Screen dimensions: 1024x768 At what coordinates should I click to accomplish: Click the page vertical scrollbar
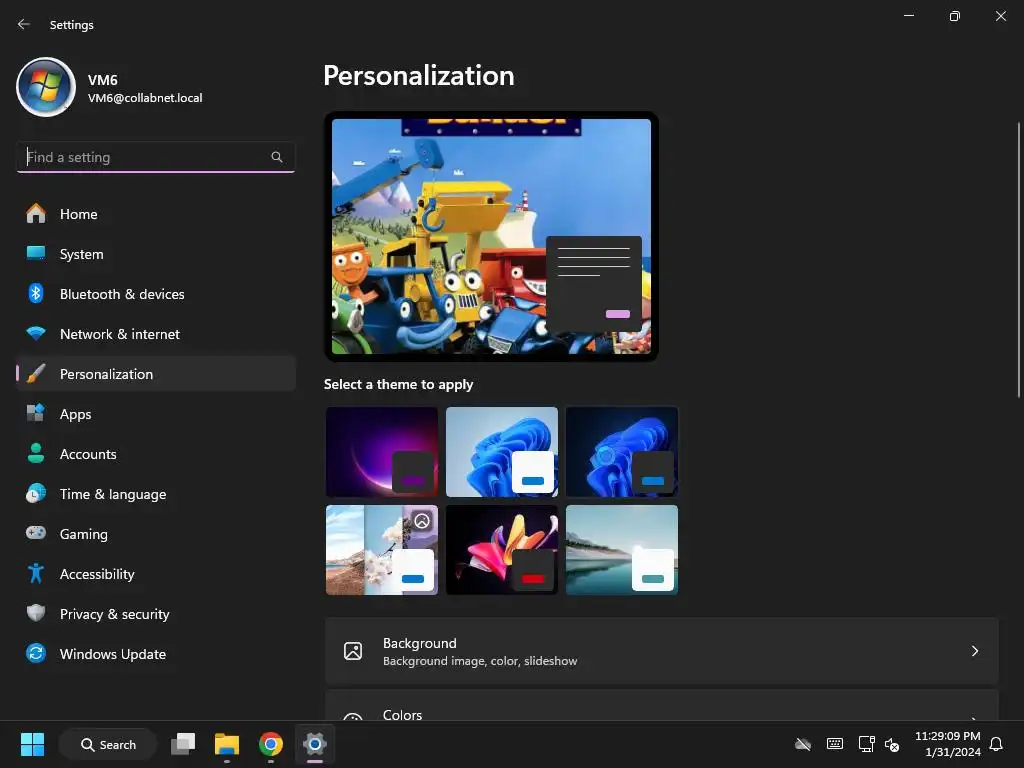click(1019, 259)
